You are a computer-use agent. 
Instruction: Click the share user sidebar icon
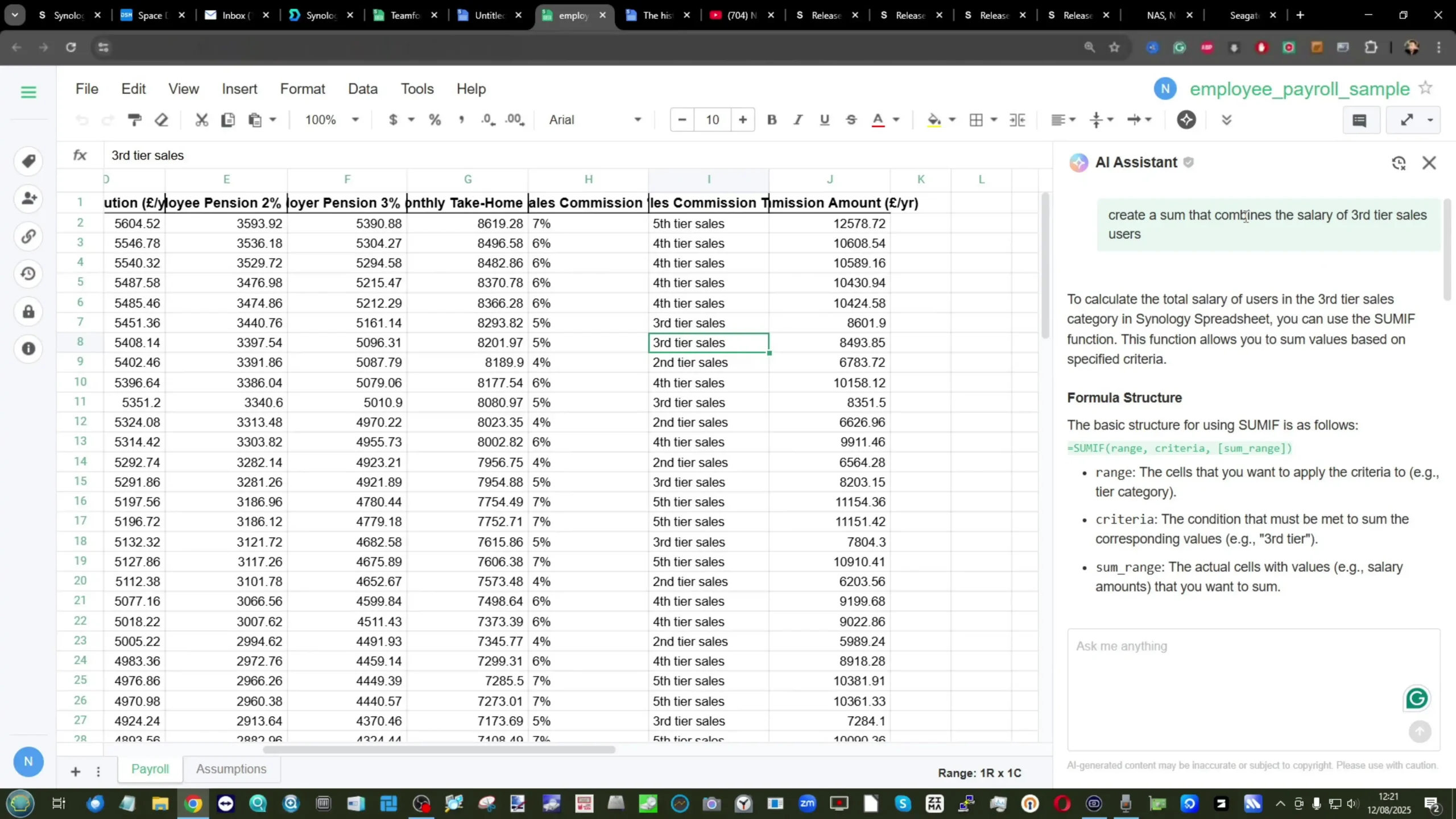(28, 198)
